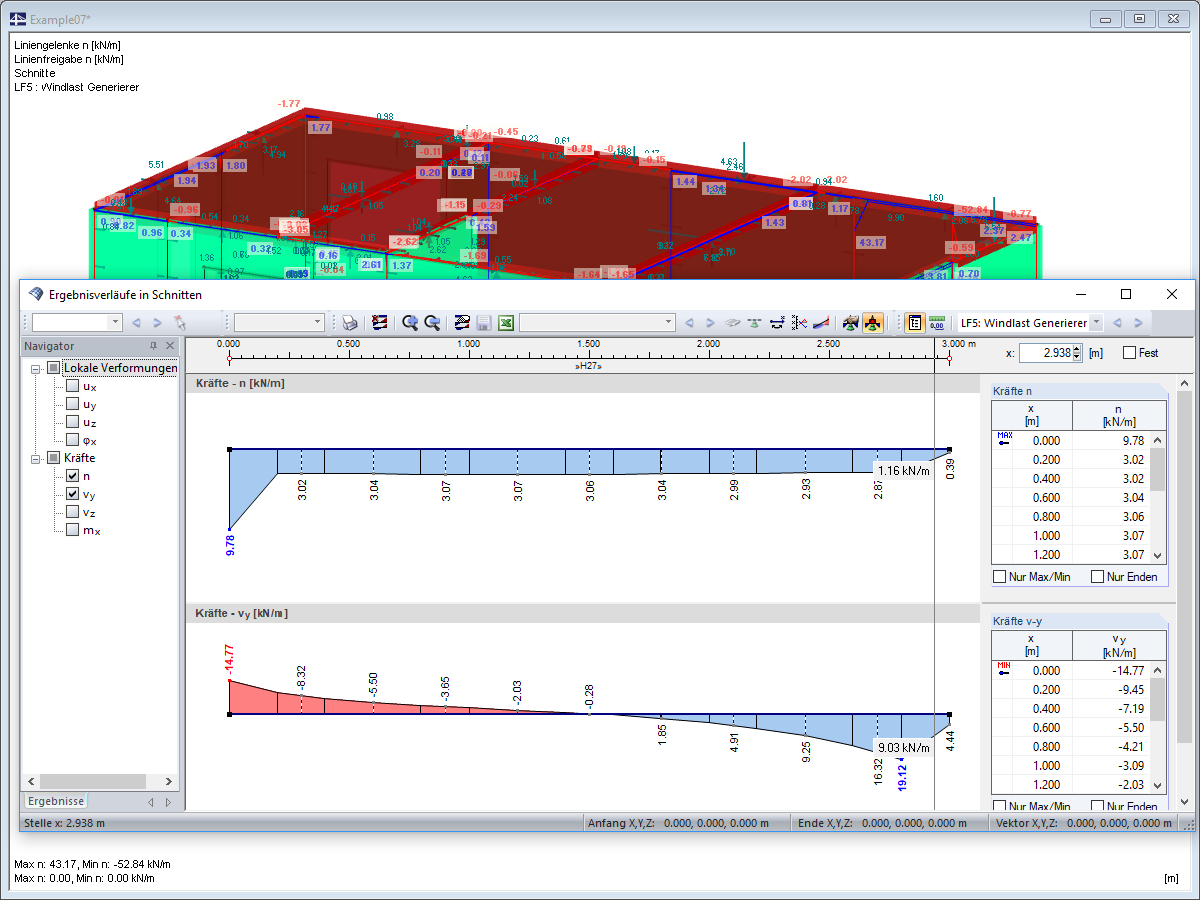
Task: Click the right arrow after the first toolbar combo box
Action: pos(157,323)
